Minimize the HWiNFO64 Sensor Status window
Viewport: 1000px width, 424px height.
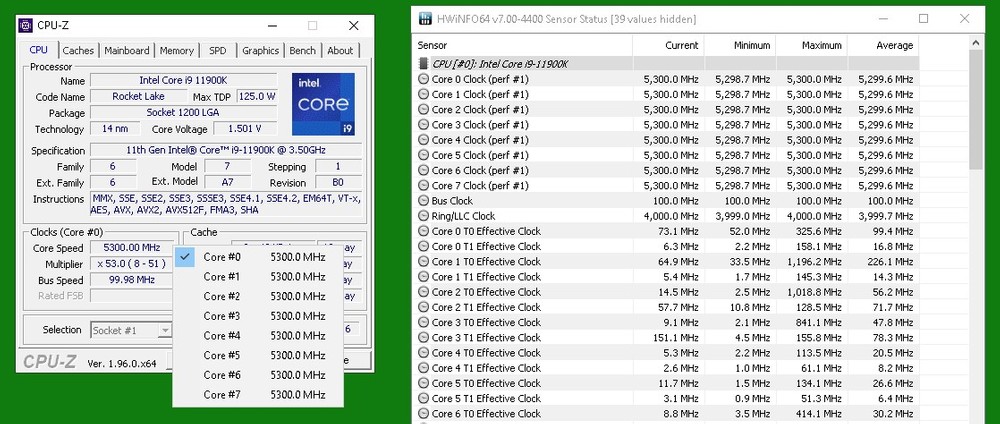coord(883,19)
